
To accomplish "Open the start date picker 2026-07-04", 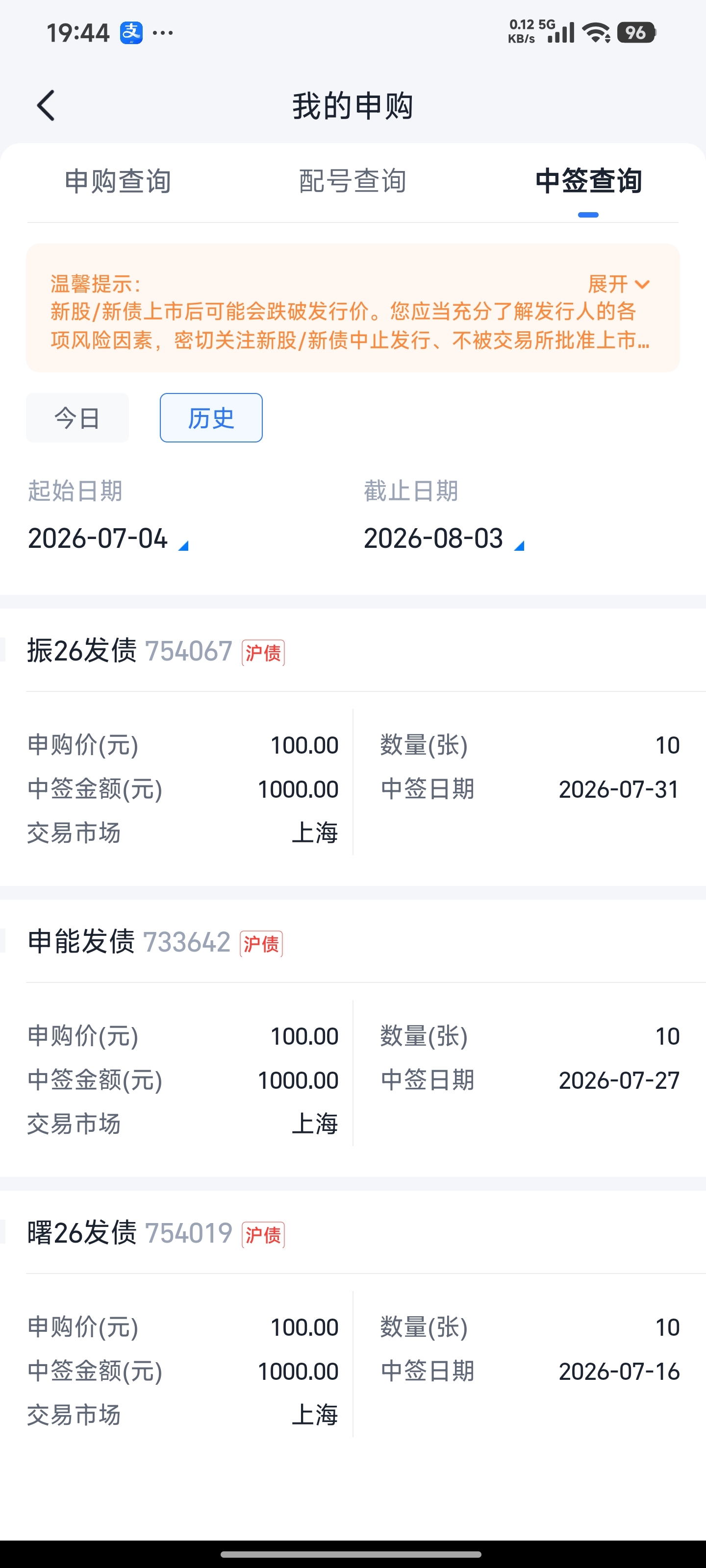I will [x=108, y=539].
